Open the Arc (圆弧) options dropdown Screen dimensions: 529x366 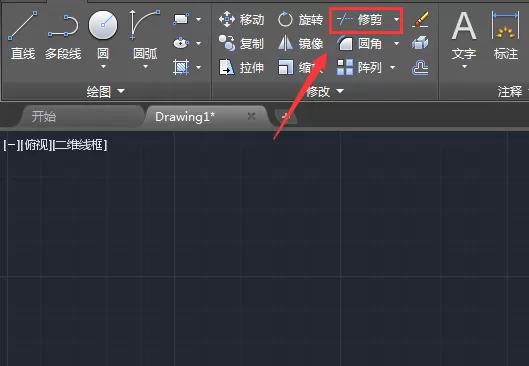[145, 66]
